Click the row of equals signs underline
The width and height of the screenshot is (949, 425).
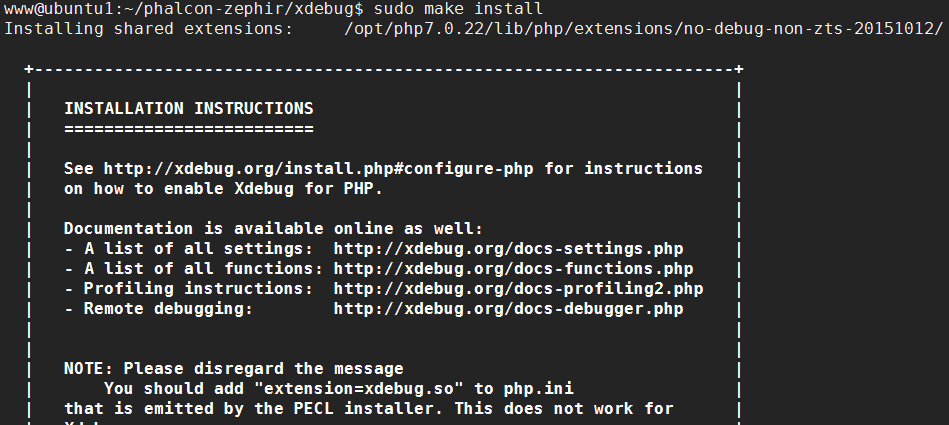[189, 129]
